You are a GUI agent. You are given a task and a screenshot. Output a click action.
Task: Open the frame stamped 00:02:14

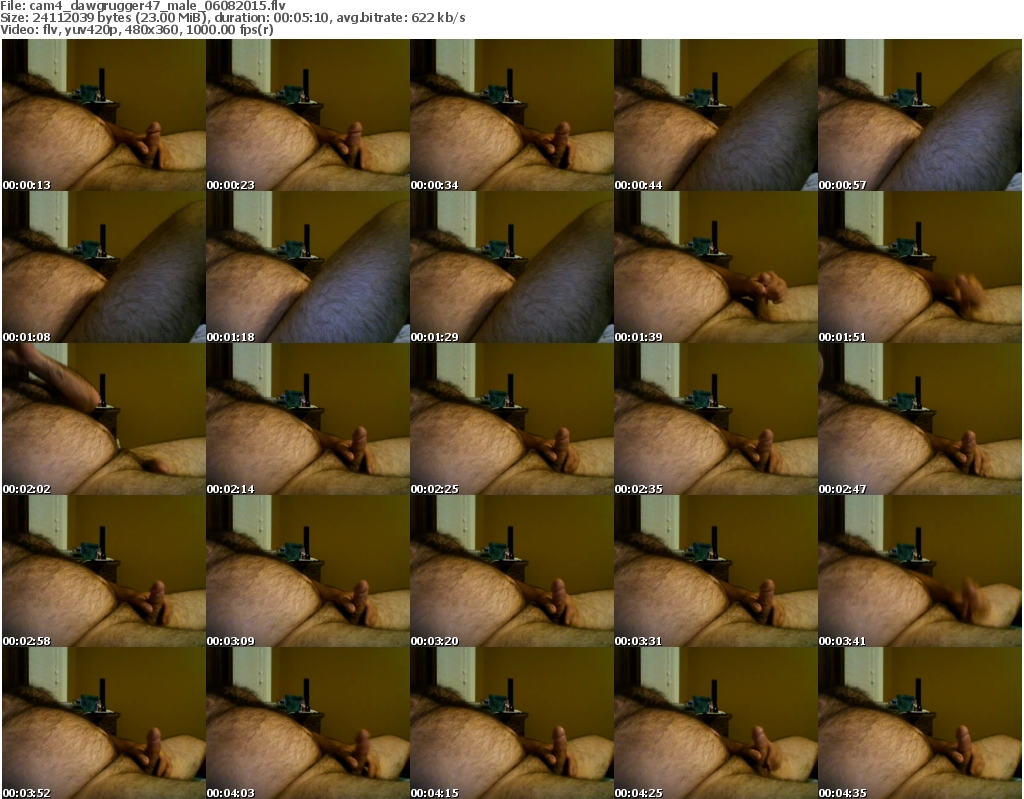click(x=308, y=419)
